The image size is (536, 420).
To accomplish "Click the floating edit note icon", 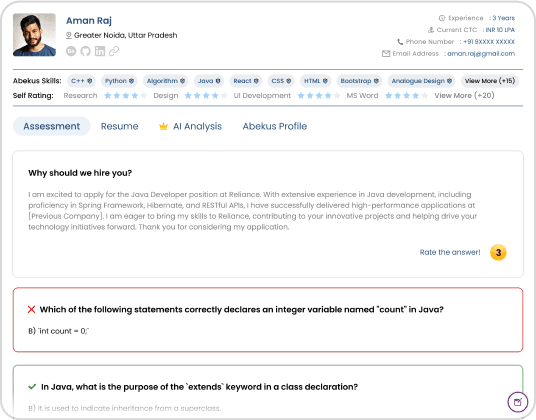I will (x=518, y=402).
